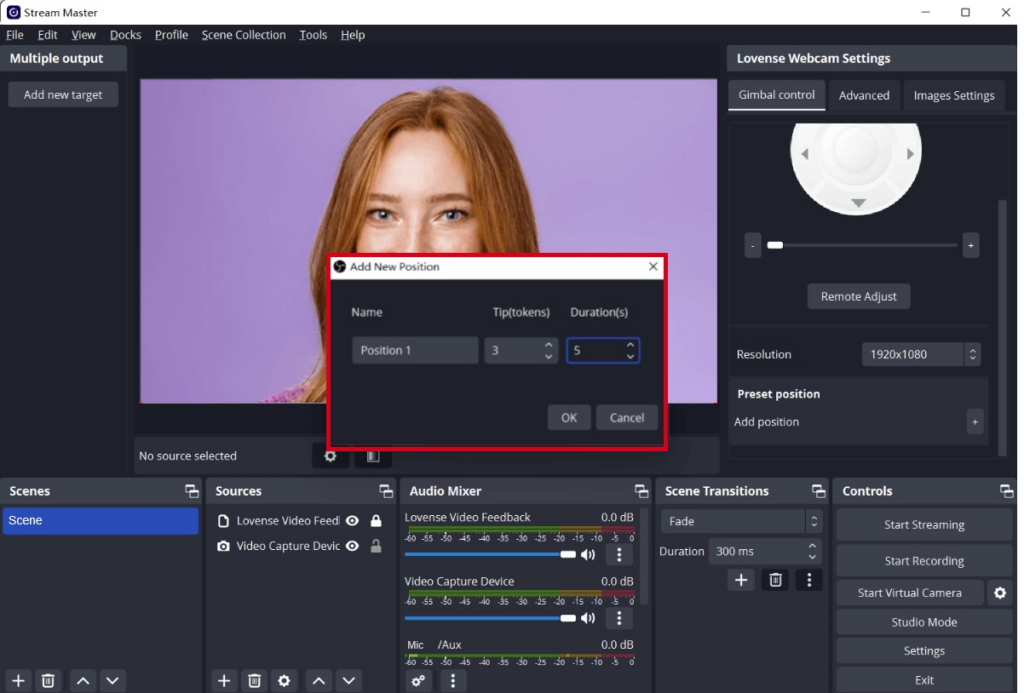Mute the Lovense Video Feedback audio
Image resolution: width=1024 pixels, height=693 pixels.
click(x=588, y=554)
